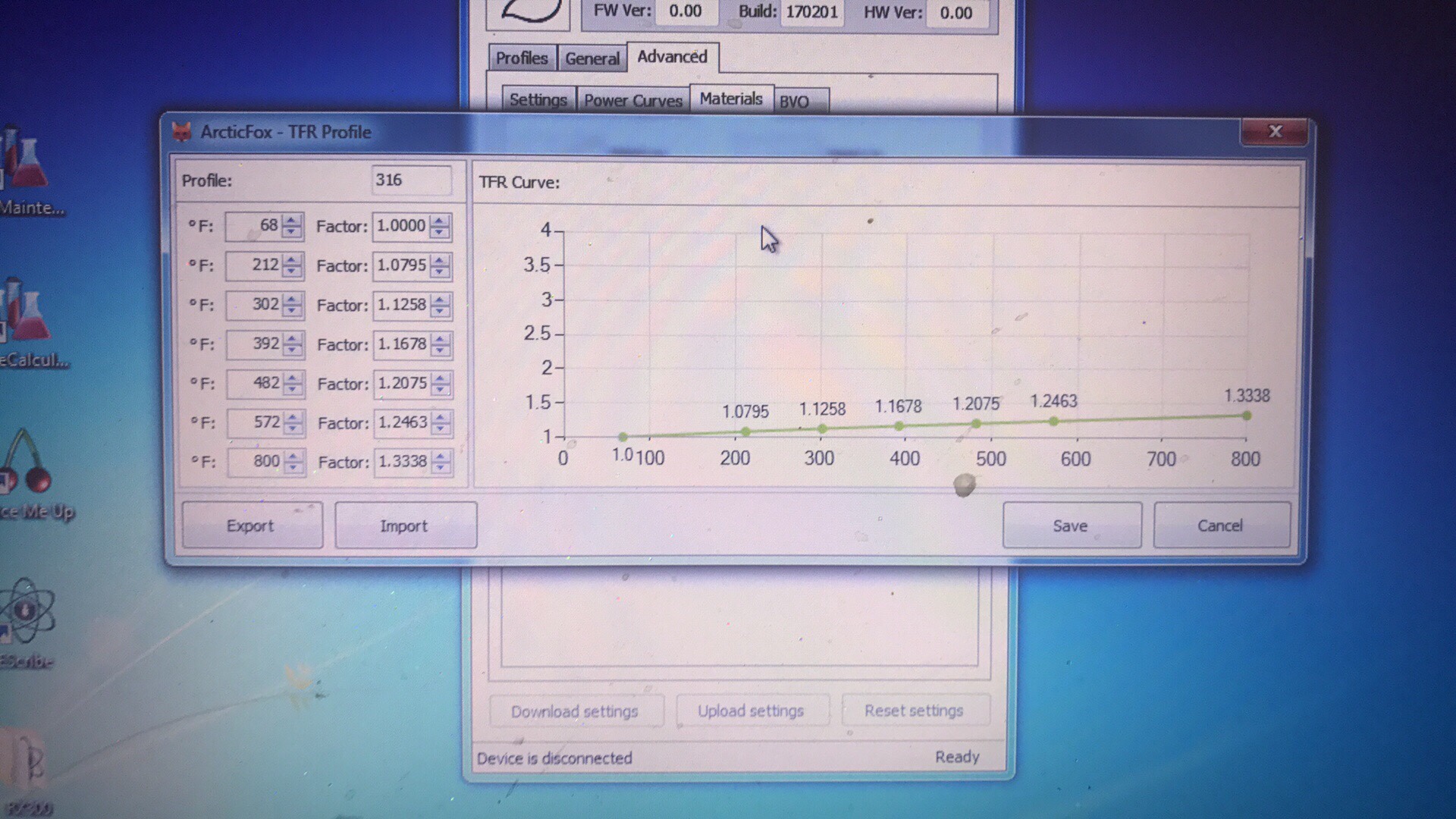Decrease the 1.2075 factor value
The image size is (1456, 819).
tap(441, 390)
